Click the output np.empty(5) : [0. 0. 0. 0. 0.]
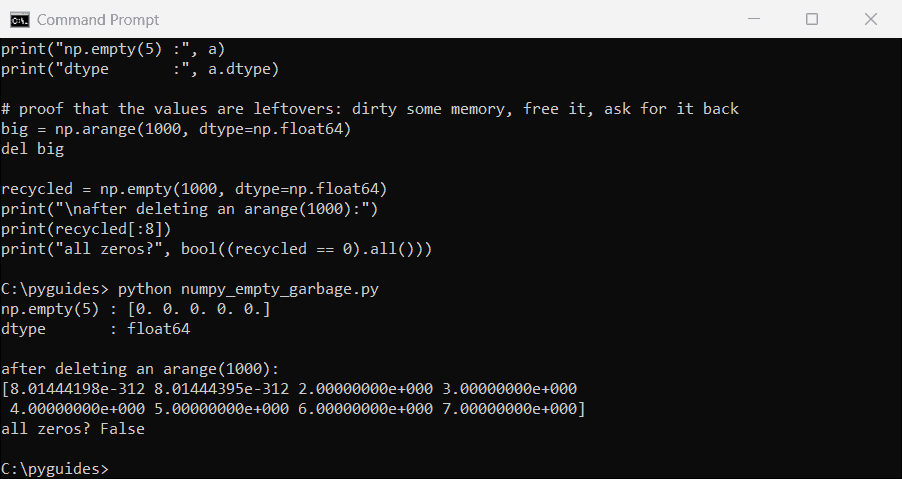The height and width of the screenshot is (479, 902). [x=136, y=309]
